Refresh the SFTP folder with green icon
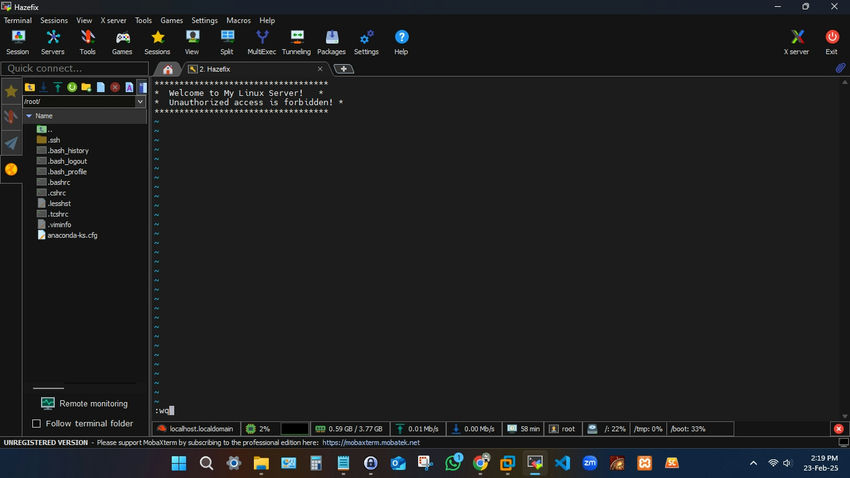 72,87
